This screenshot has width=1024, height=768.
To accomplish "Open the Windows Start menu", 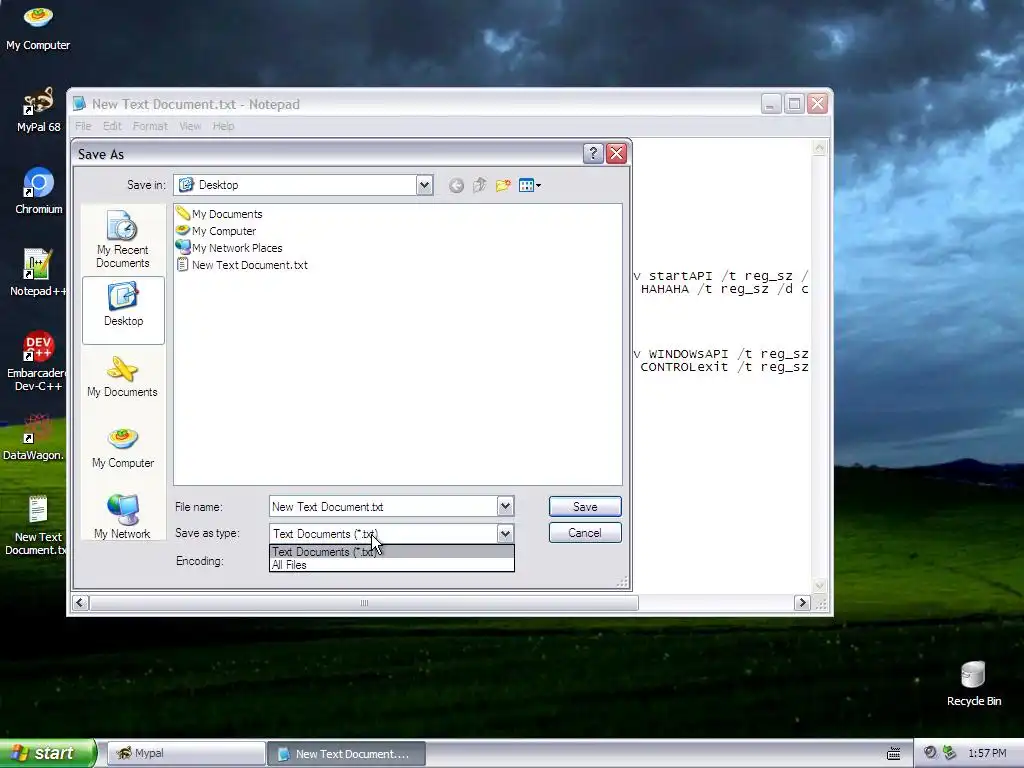I will (x=48, y=753).
